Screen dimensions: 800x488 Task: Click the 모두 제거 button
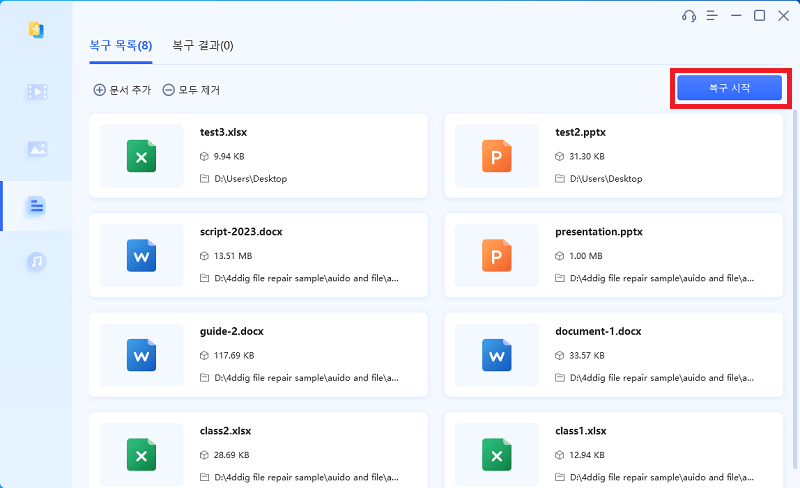coord(191,90)
